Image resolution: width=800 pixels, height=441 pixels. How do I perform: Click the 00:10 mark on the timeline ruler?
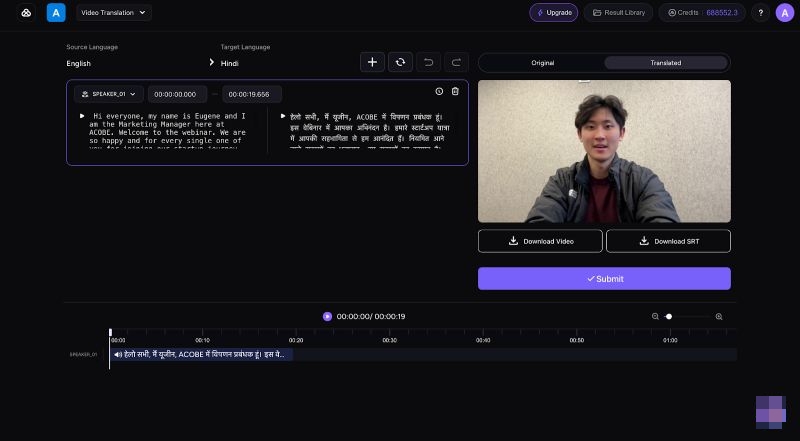click(x=203, y=340)
